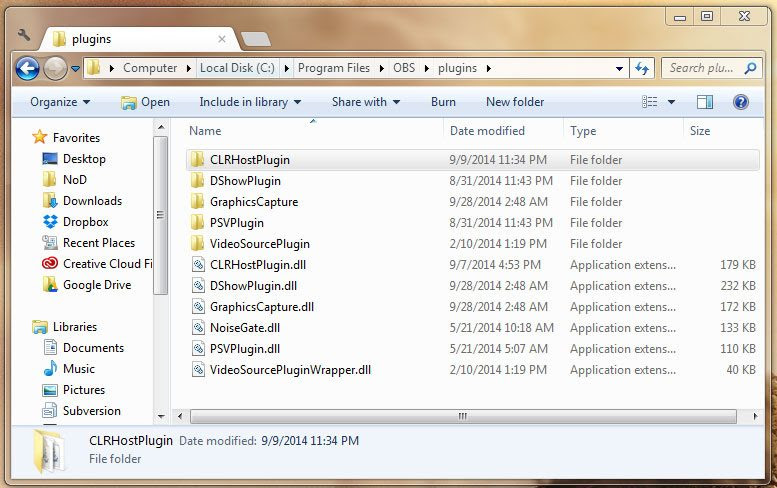777x488 pixels.
Task: Open a new tab button
Action: (256, 39)
